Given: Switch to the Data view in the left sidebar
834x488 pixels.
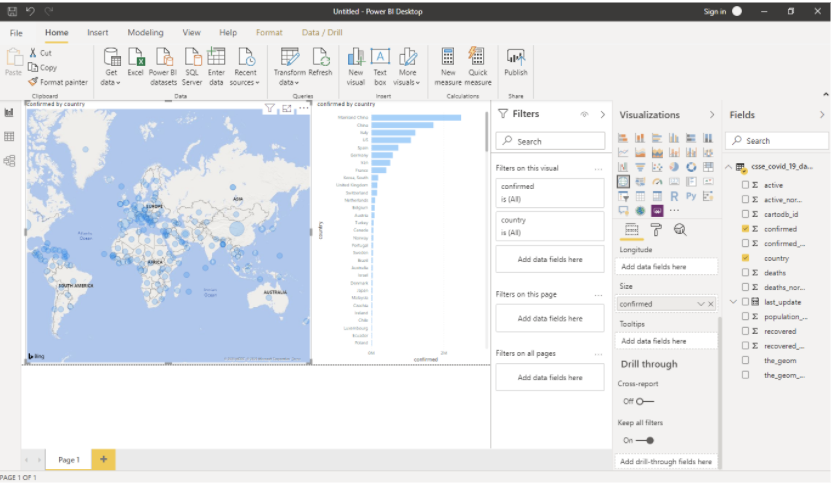Looking at the screenshot, I should [9, 137].
